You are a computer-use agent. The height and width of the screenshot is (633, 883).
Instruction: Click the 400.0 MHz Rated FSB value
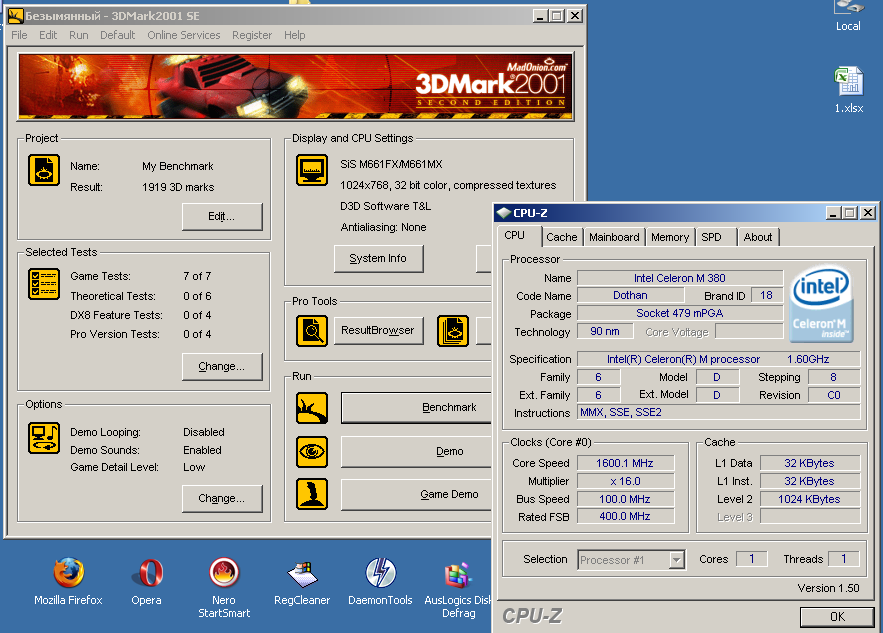625,516
